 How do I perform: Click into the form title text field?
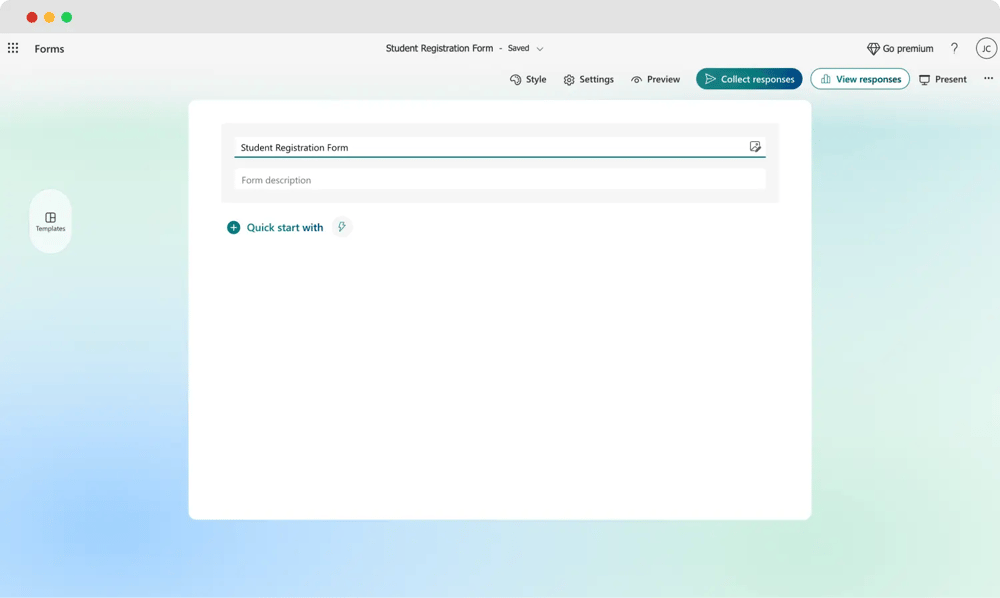point(480,147)
